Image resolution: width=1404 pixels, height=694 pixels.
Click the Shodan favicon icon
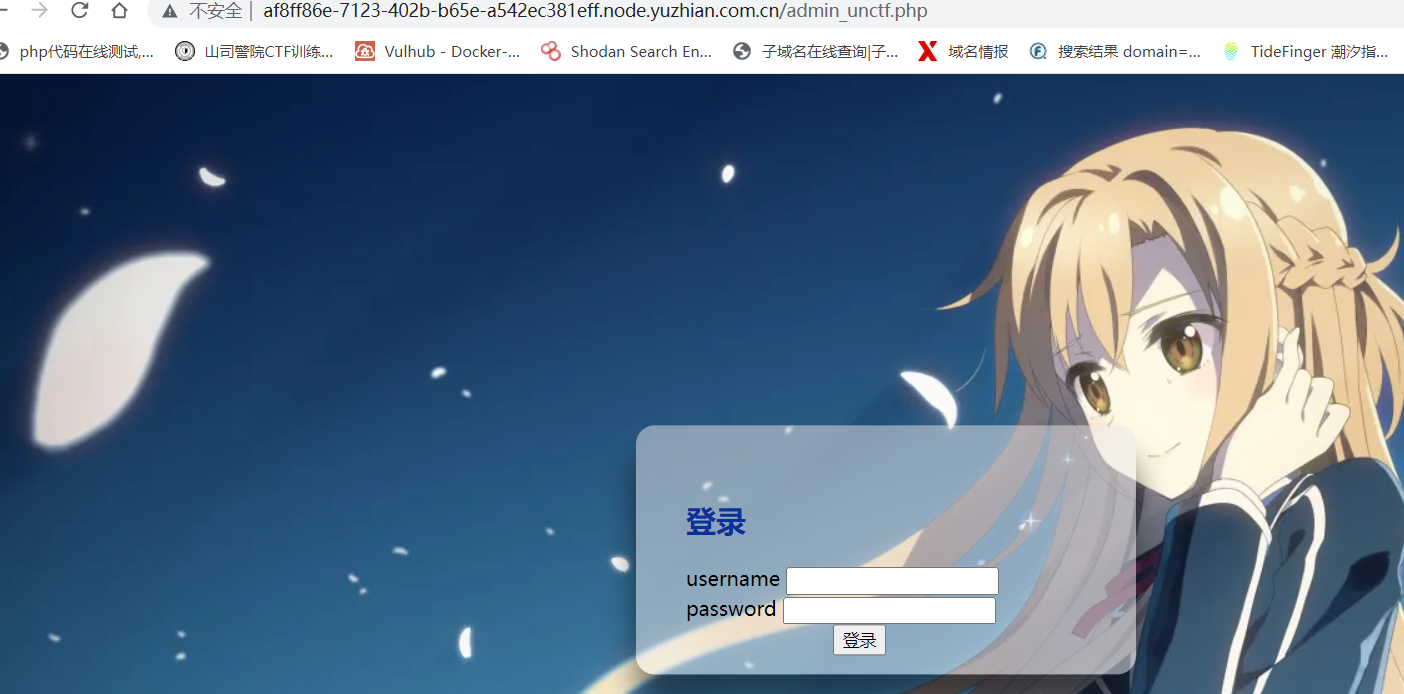[x=551, y=51]
